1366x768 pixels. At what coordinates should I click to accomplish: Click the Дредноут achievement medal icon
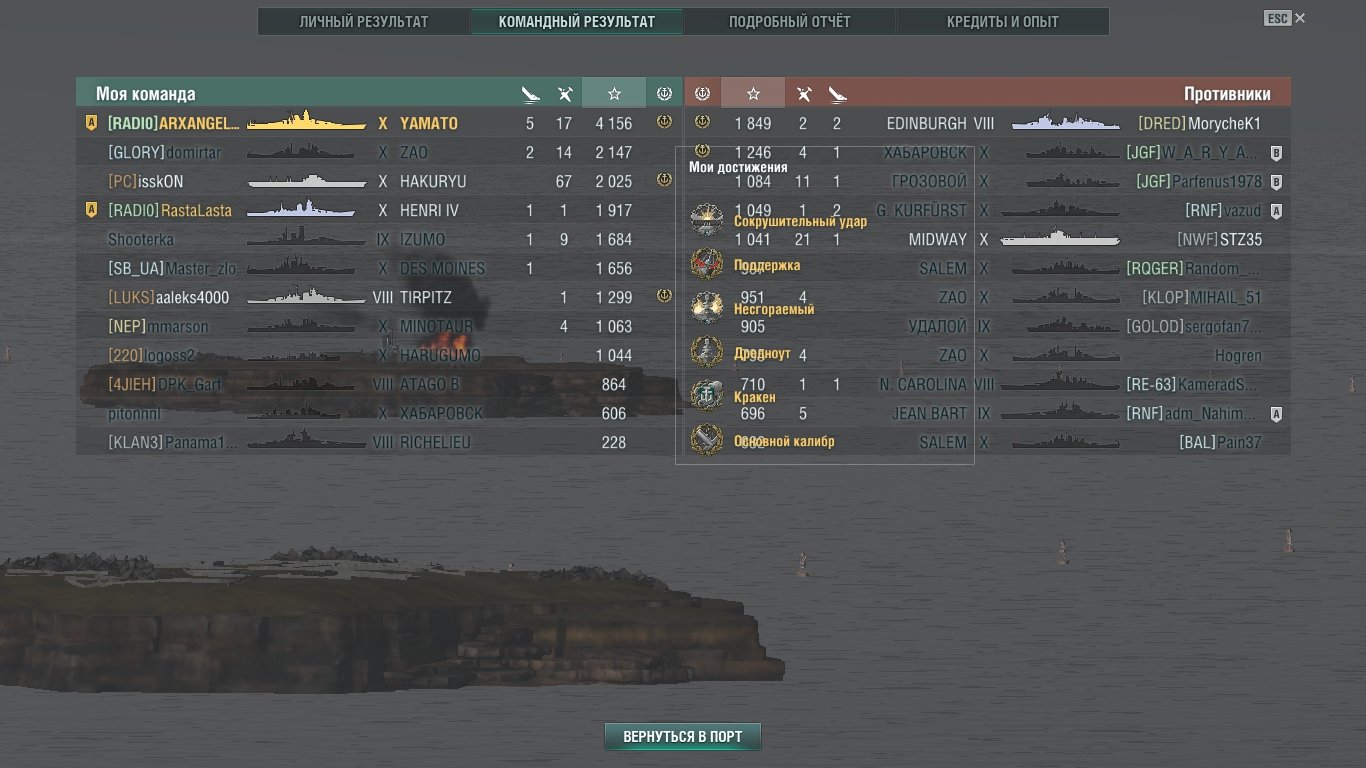(707, 351)
